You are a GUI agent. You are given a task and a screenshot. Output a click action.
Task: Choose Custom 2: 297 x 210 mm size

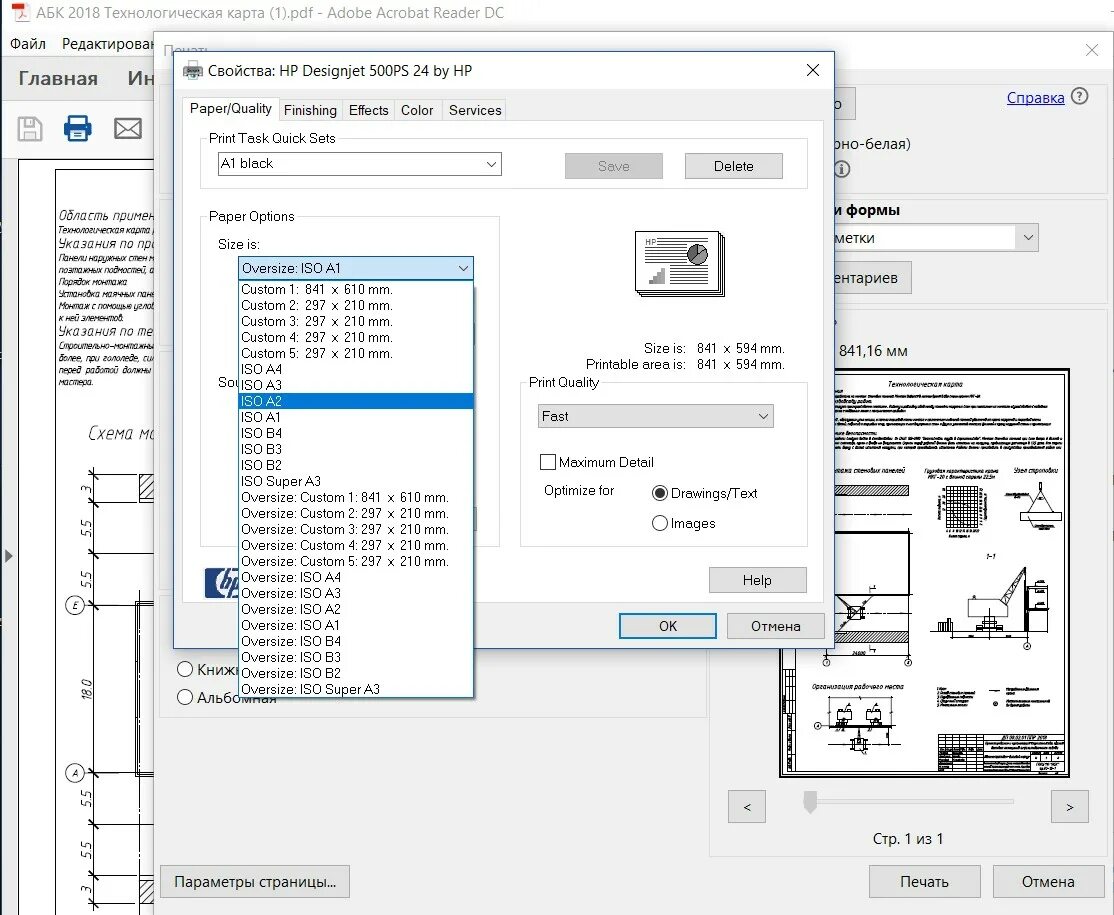tap(356, 305)
